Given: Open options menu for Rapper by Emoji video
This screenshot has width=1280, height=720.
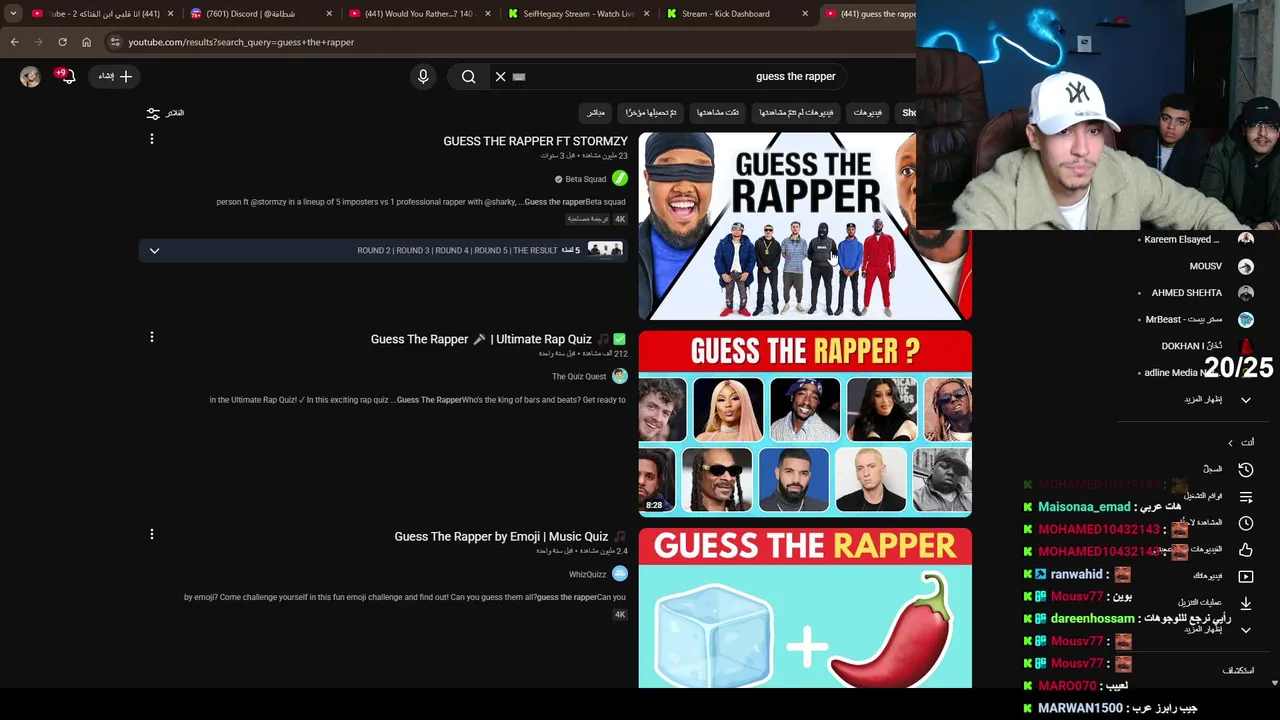Looking at the screenshot, I should pyautogui.click(x=152, y=535).
